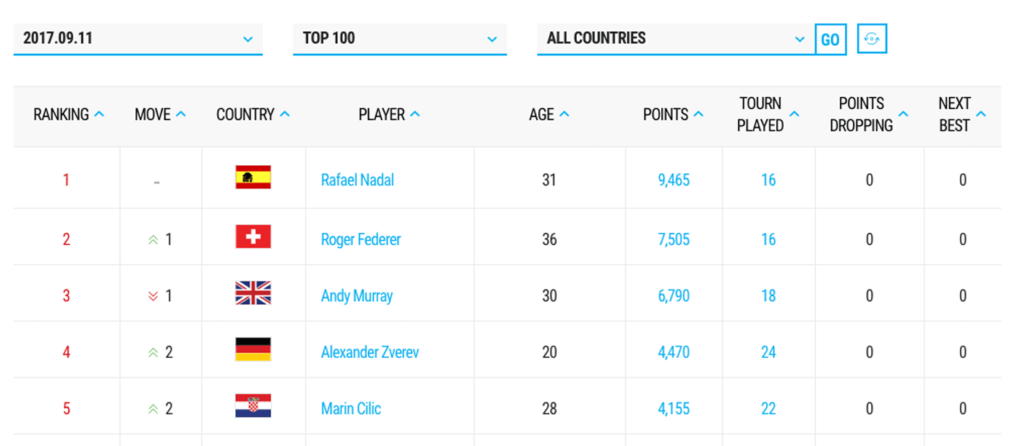1024x446 pixels.
Task: Click the Germany flag icon
Action: coord(253,350)
